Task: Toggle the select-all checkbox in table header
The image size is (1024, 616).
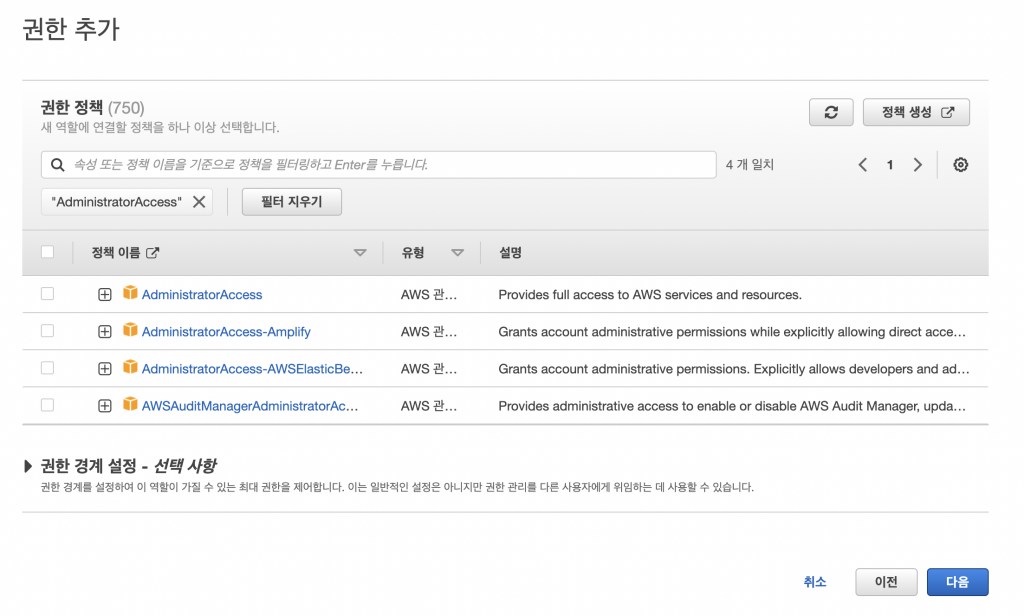Action: (x=47, y=253)
